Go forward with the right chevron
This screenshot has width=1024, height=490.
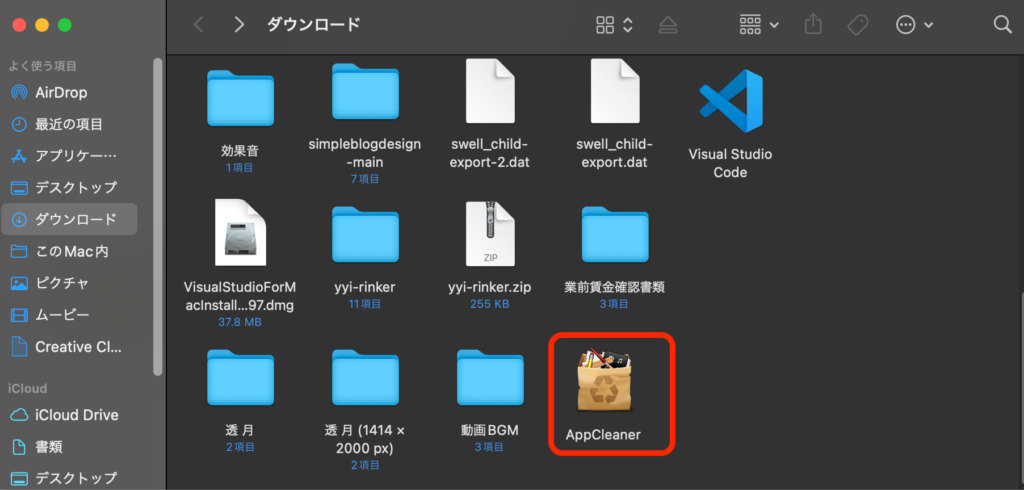239,25
